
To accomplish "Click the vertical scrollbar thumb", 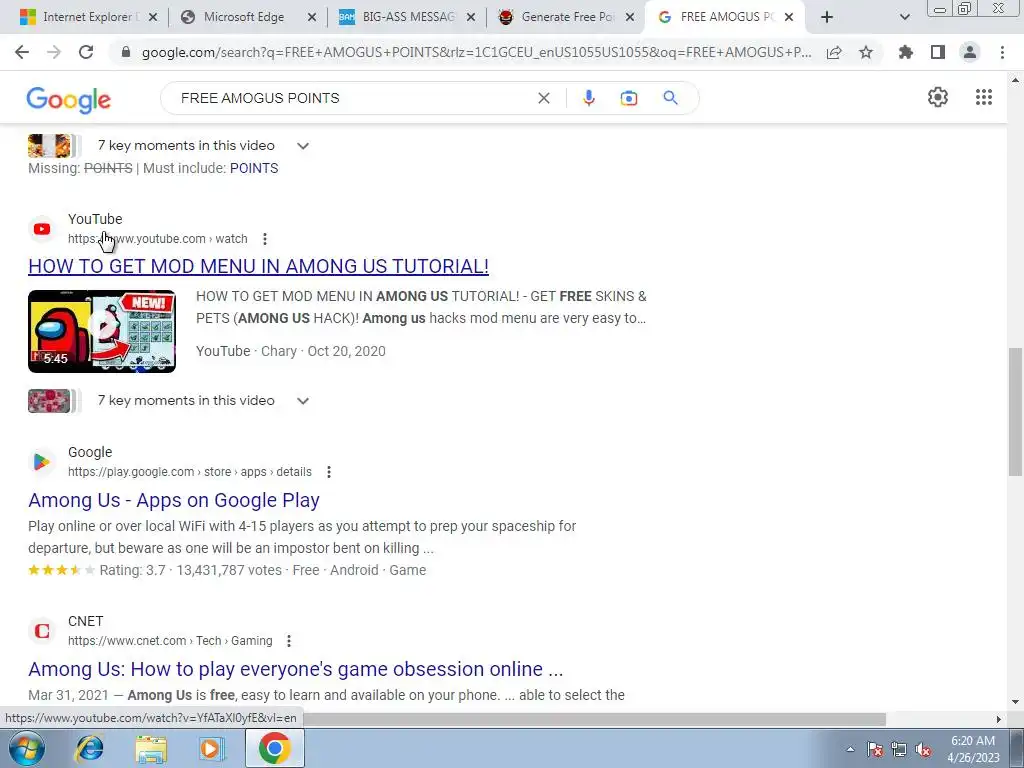I will pos(1015,413).
